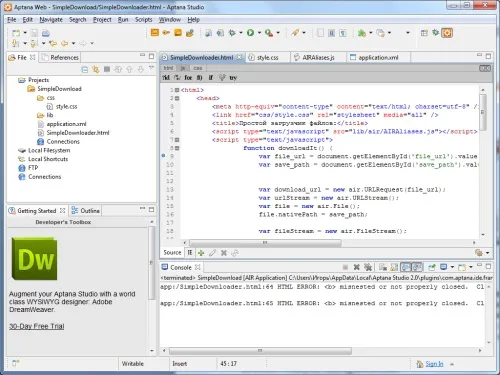Click the Display Selected Console monitor icon
500x375 pixels.
[443, 267]
